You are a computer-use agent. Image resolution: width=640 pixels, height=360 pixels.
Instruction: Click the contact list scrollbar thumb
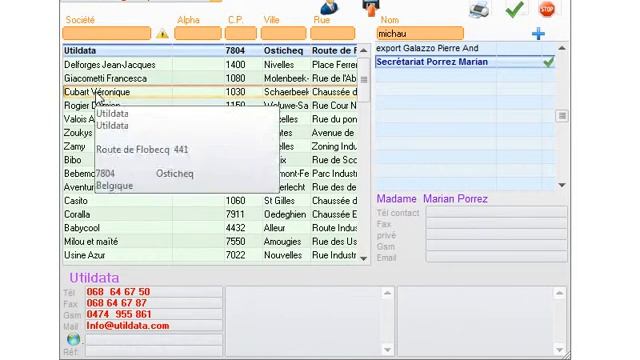pyautogui.click(x=562, y=116)
